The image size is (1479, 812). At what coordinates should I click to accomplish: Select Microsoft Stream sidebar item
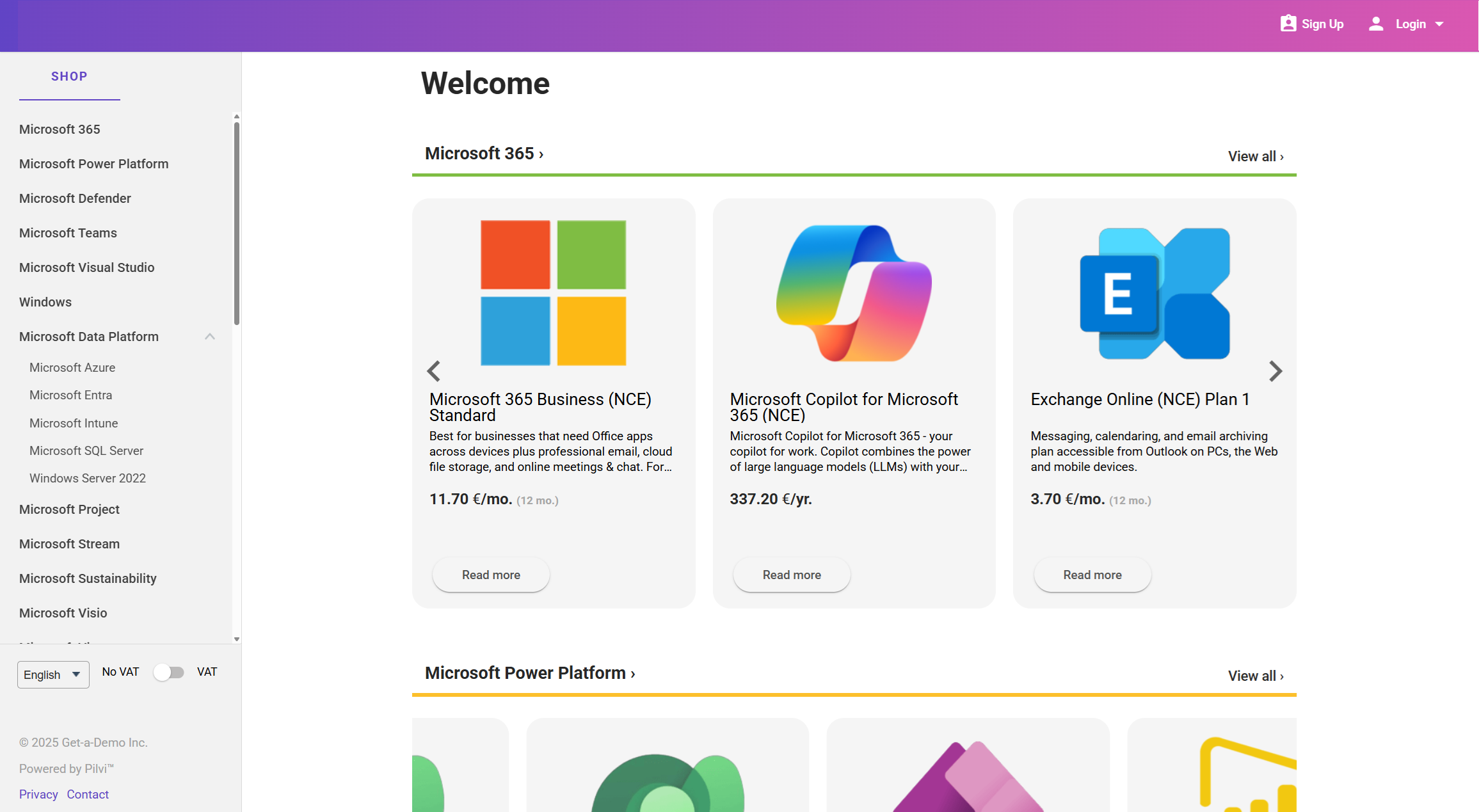[x=69, y=544]
